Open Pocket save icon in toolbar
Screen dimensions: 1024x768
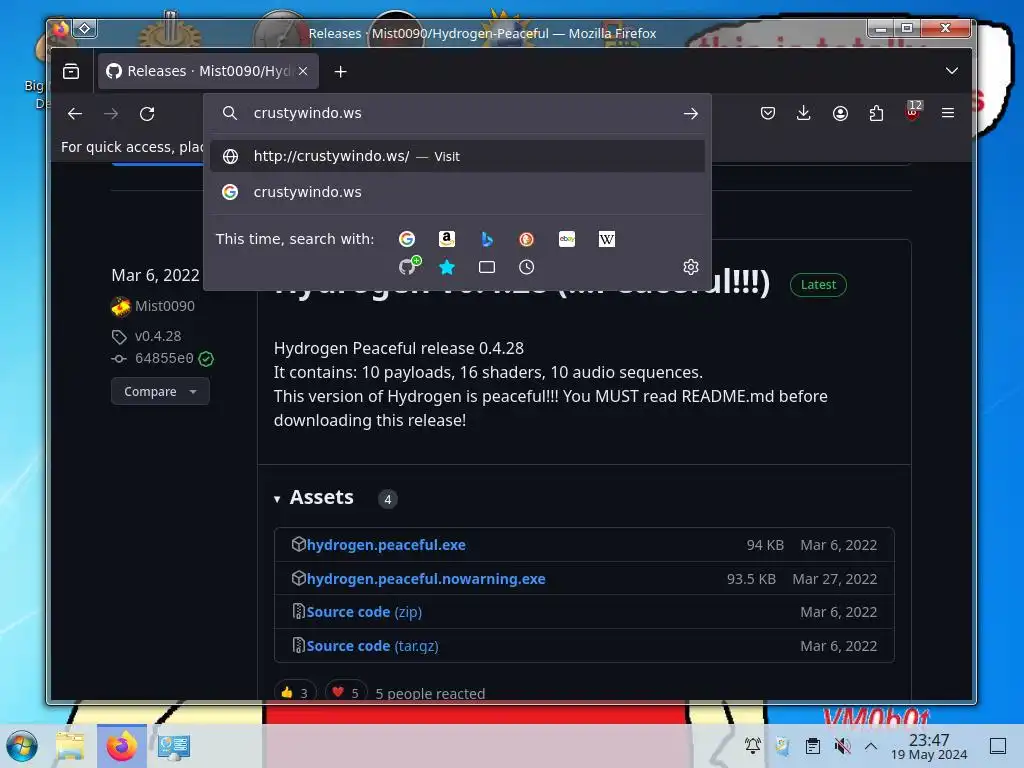(x=768, y=114)
